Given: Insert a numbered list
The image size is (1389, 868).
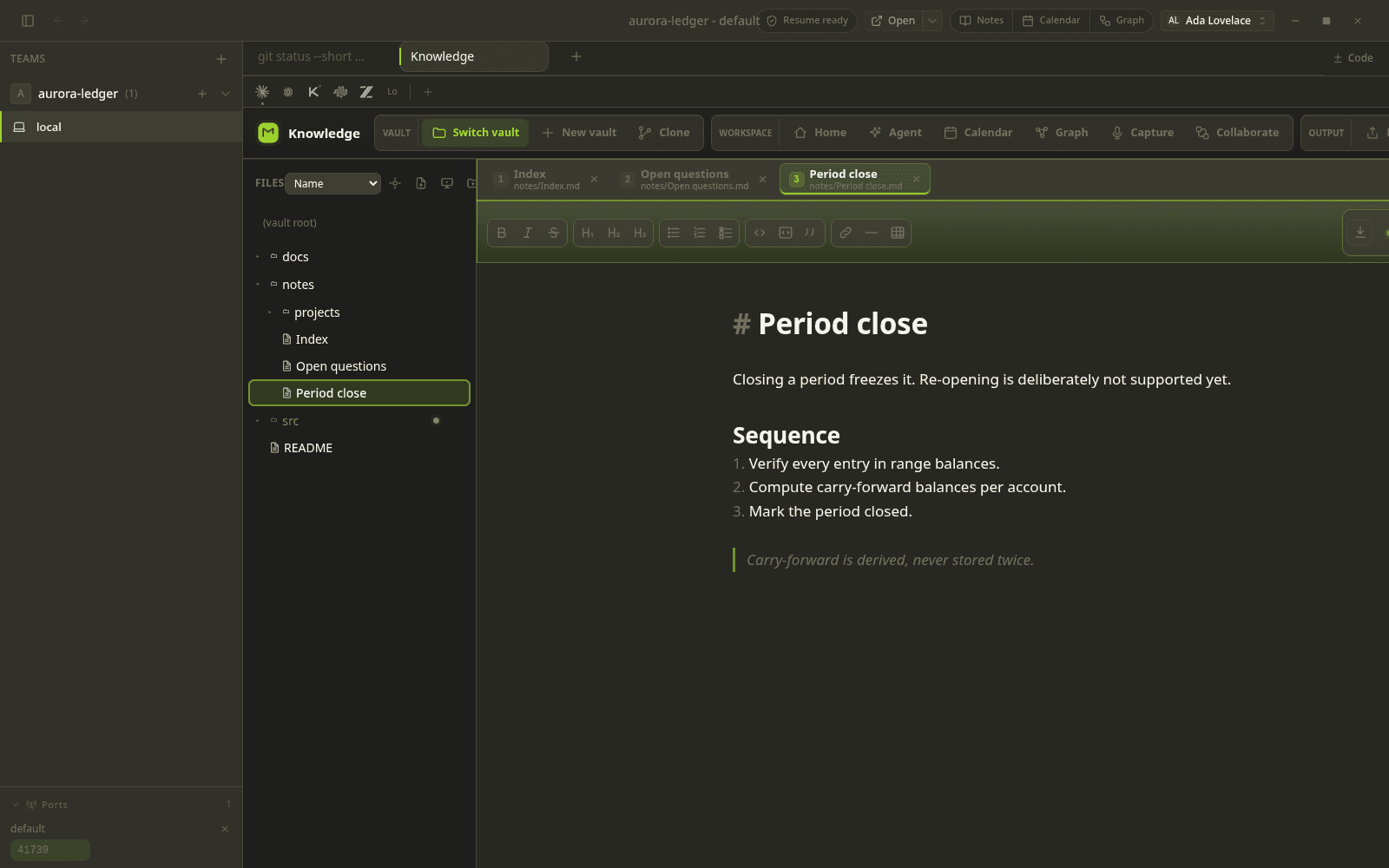Looking at the screenshot, I should tap(700, 233).
